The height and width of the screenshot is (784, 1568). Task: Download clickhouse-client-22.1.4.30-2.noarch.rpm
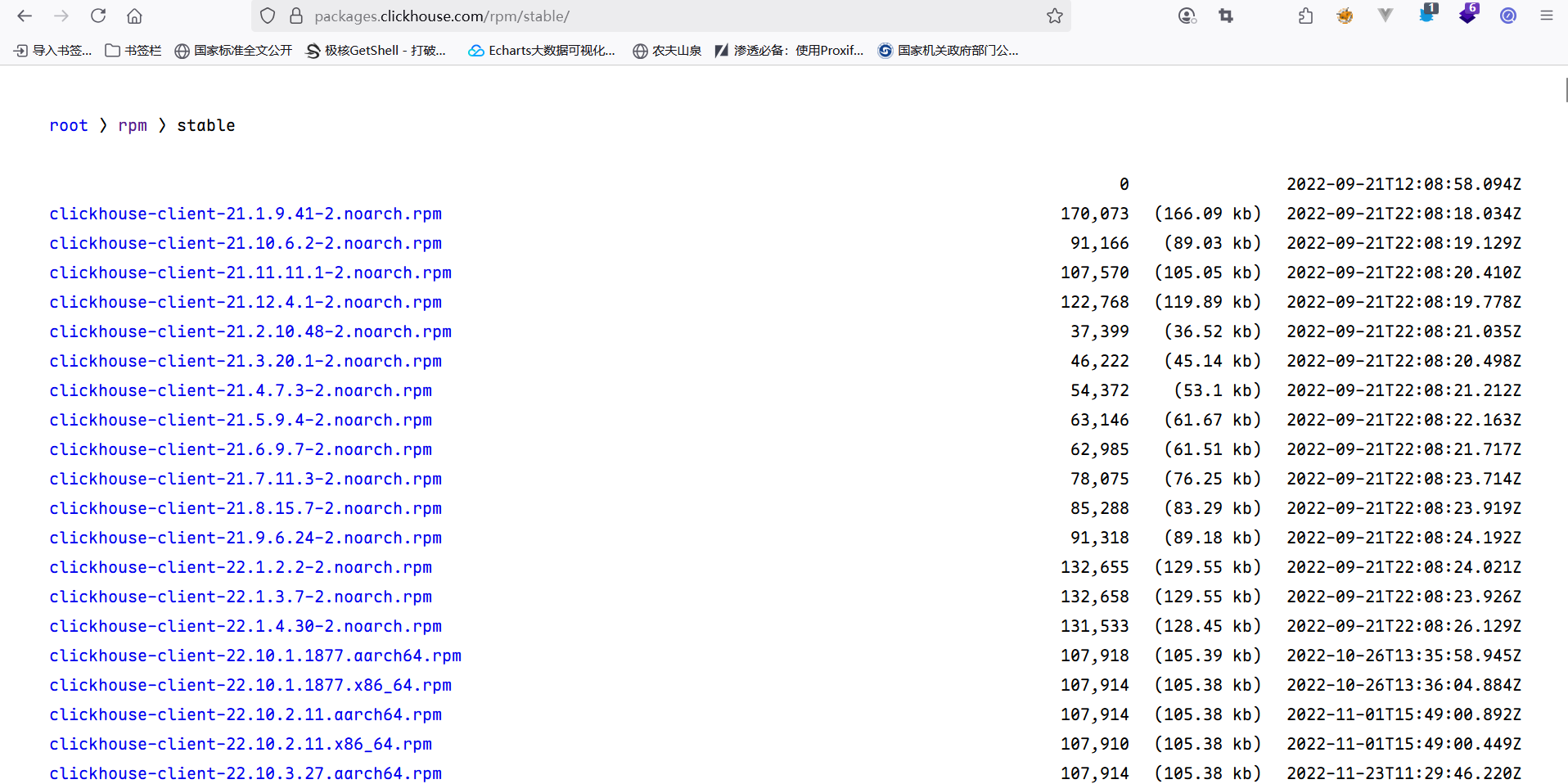click(x=246, y=626)
